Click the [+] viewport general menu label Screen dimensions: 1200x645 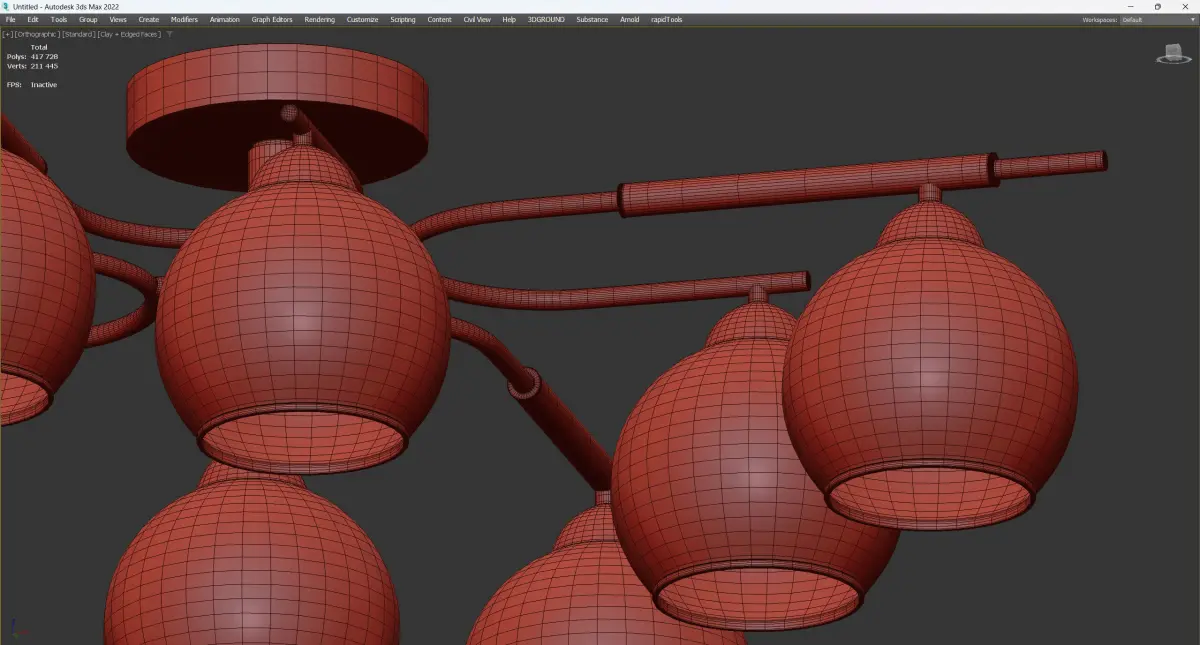8,34
